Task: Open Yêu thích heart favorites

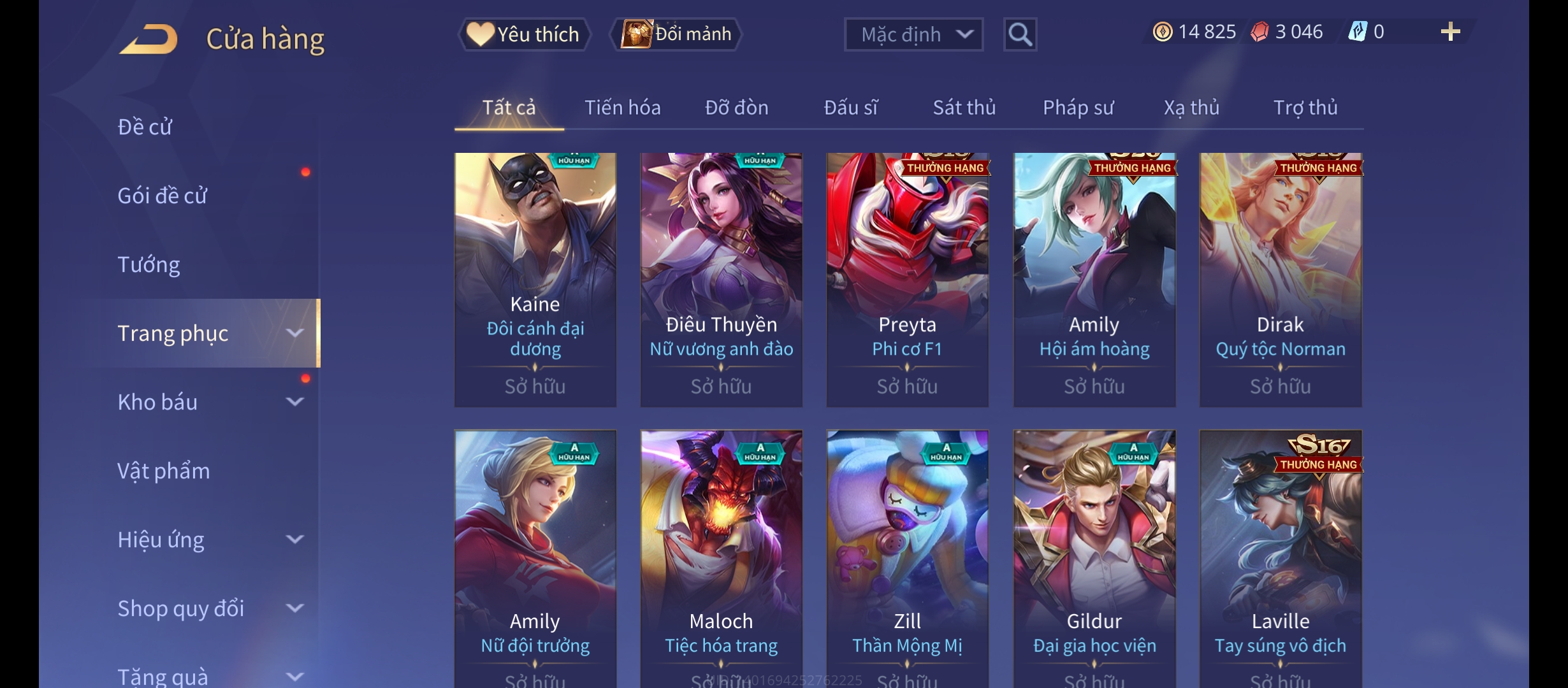Action: (524, 34)
